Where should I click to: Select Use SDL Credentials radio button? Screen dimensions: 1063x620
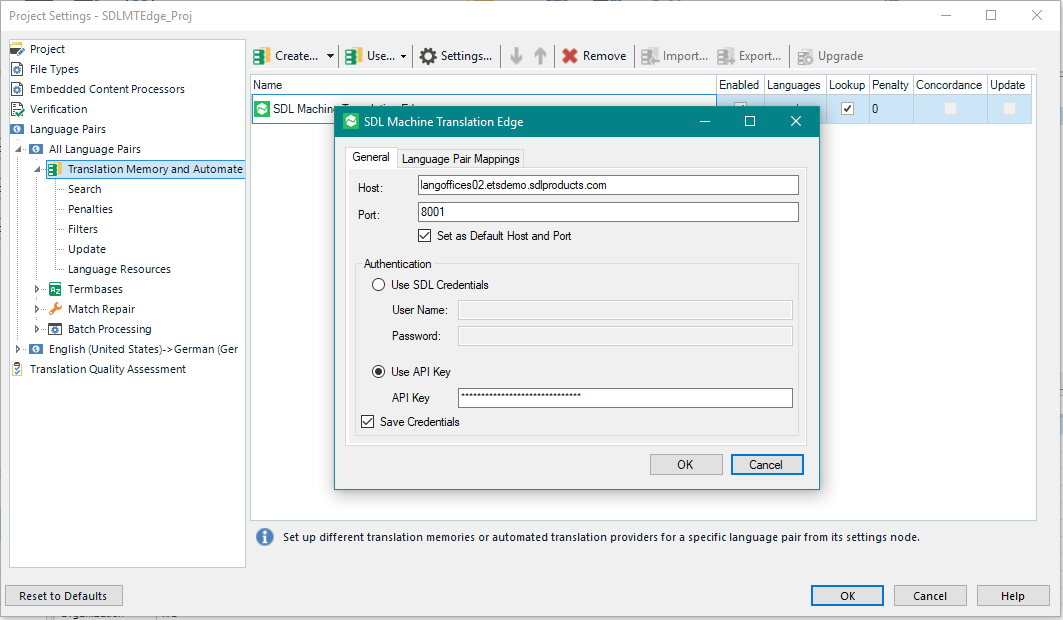pos(378,285)
